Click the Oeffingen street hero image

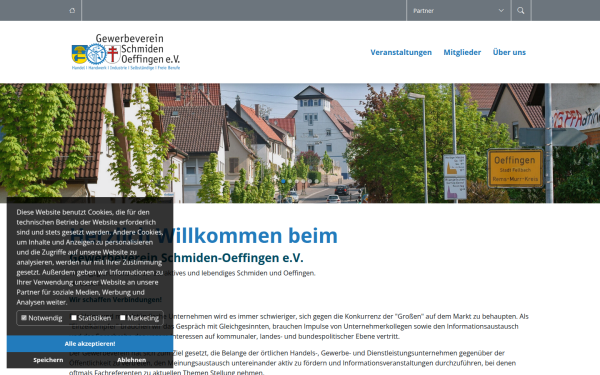pyautogui.click(x=300, y=143)
